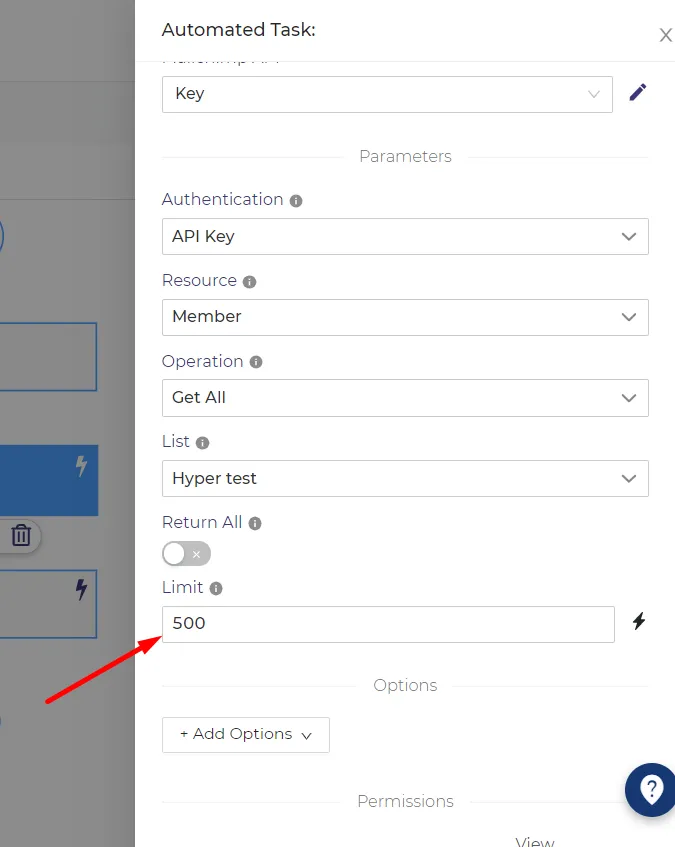Open the Authentication API Key dropdown
This screenshot has height=847, width=675.
pos(405,237)
